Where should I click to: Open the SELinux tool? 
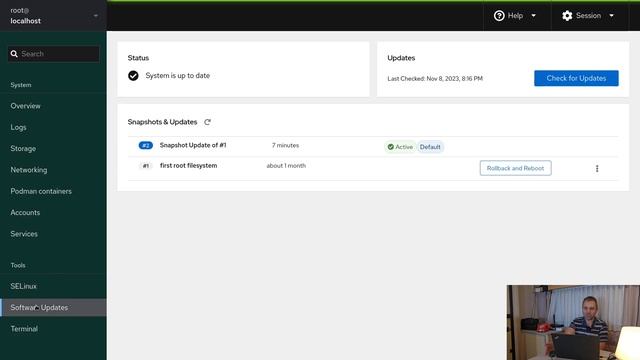(53, 286)
